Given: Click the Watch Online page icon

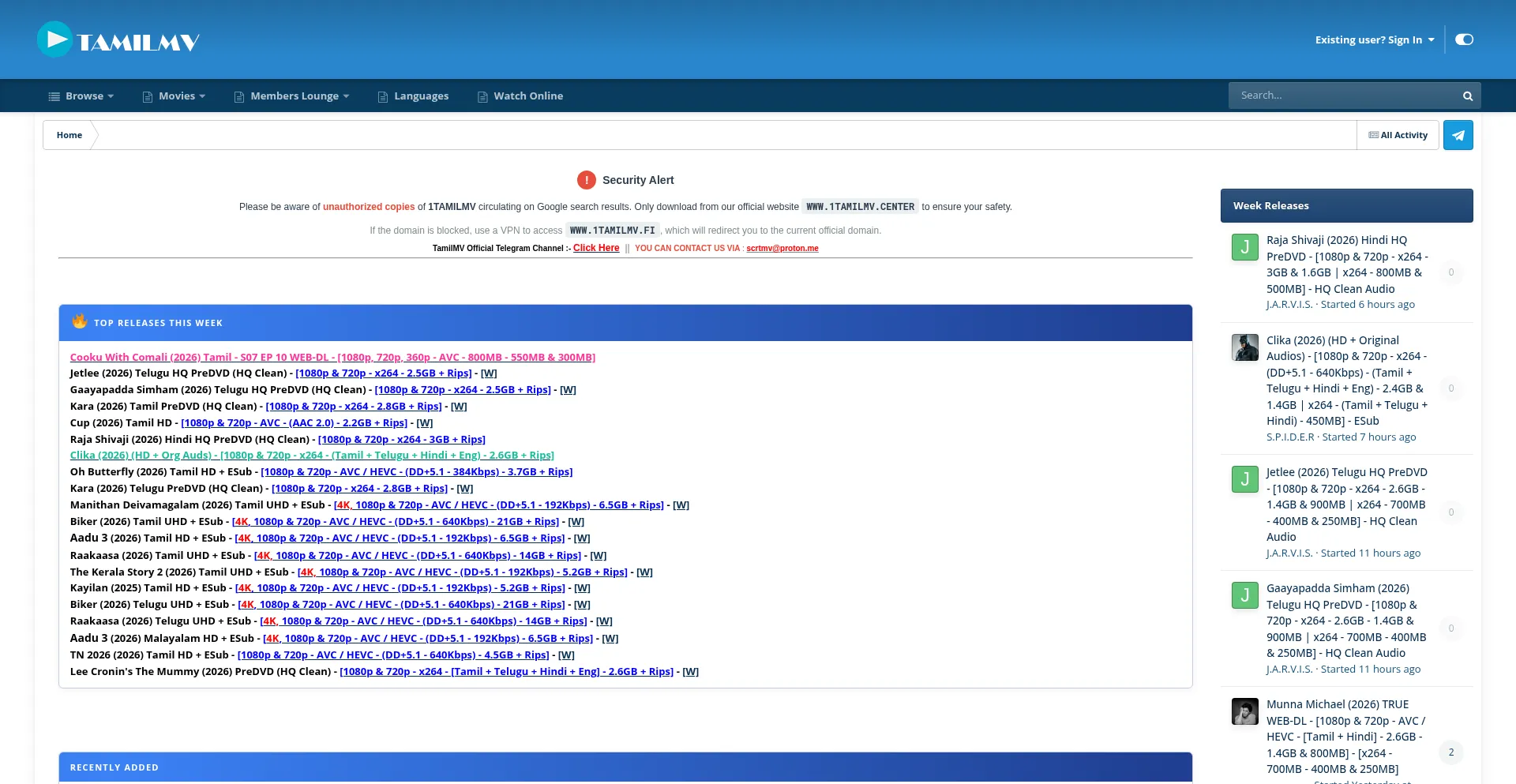Looking at the screenshot, I should click(x=482, y=97).
